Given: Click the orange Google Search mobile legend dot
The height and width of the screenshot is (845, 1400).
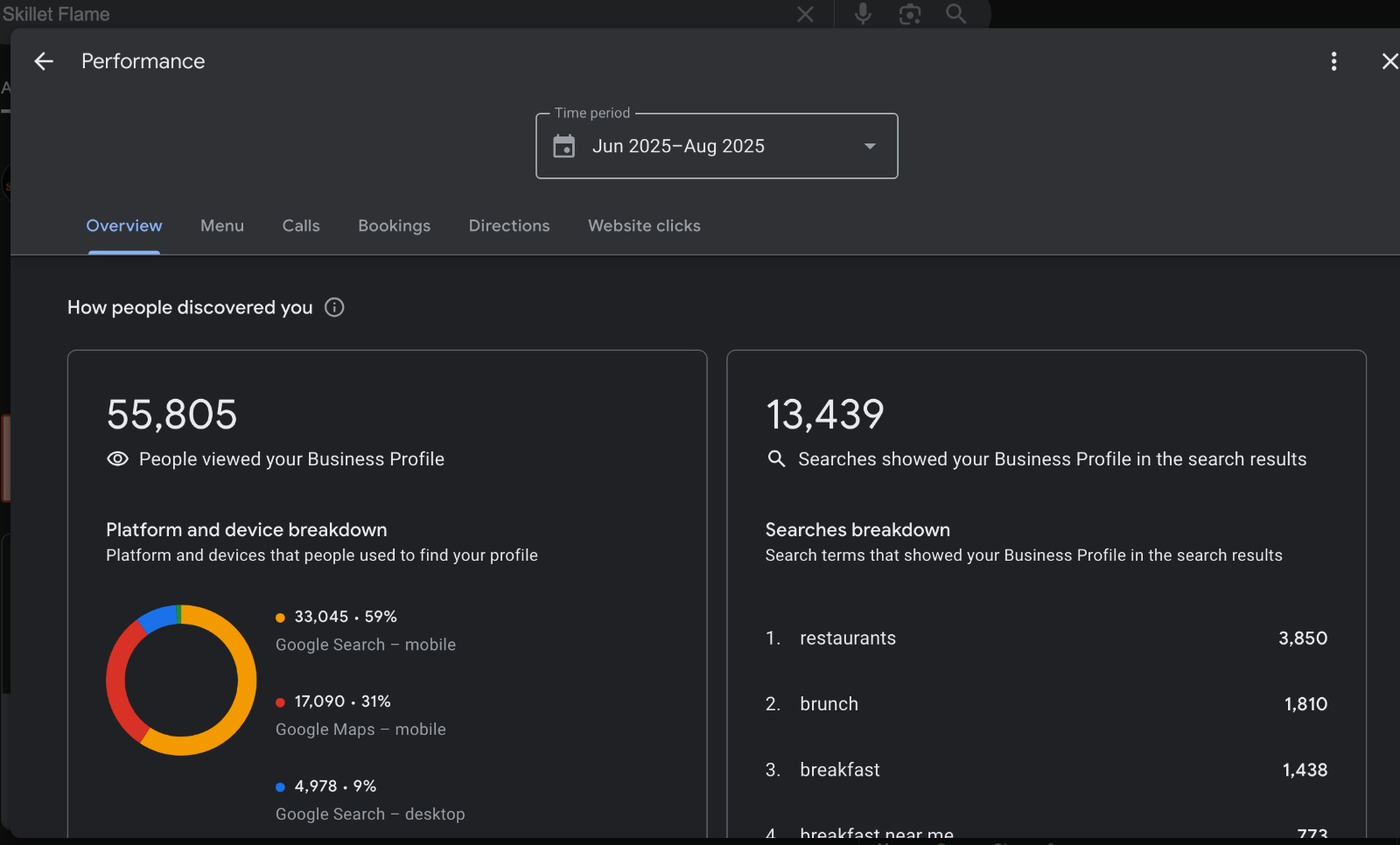Looking at the screenshot, I should (x=280, y=618).
